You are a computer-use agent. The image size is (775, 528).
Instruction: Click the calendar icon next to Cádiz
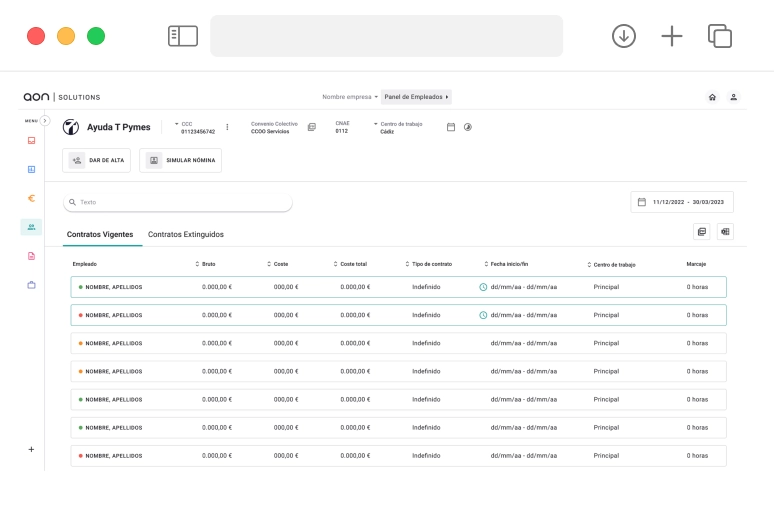point(451,127)
